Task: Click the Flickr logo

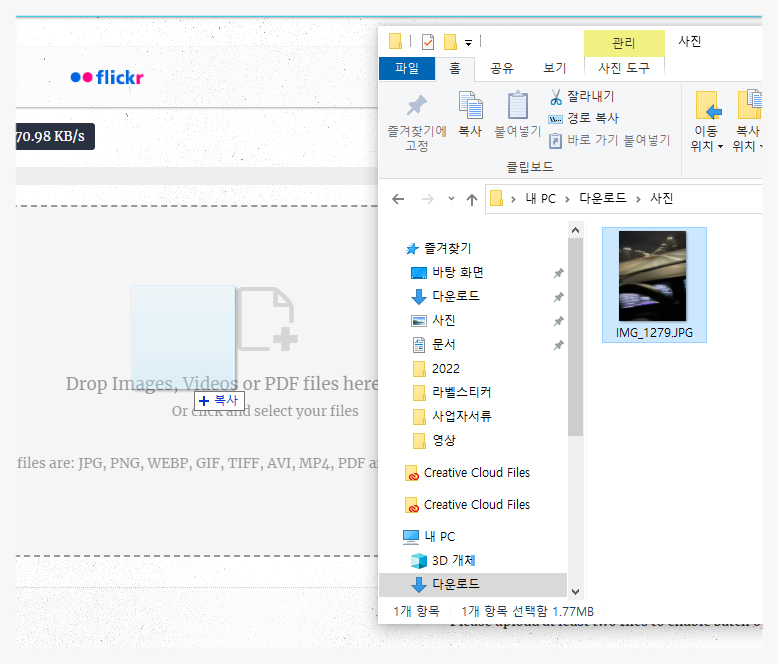Action: 107,77
